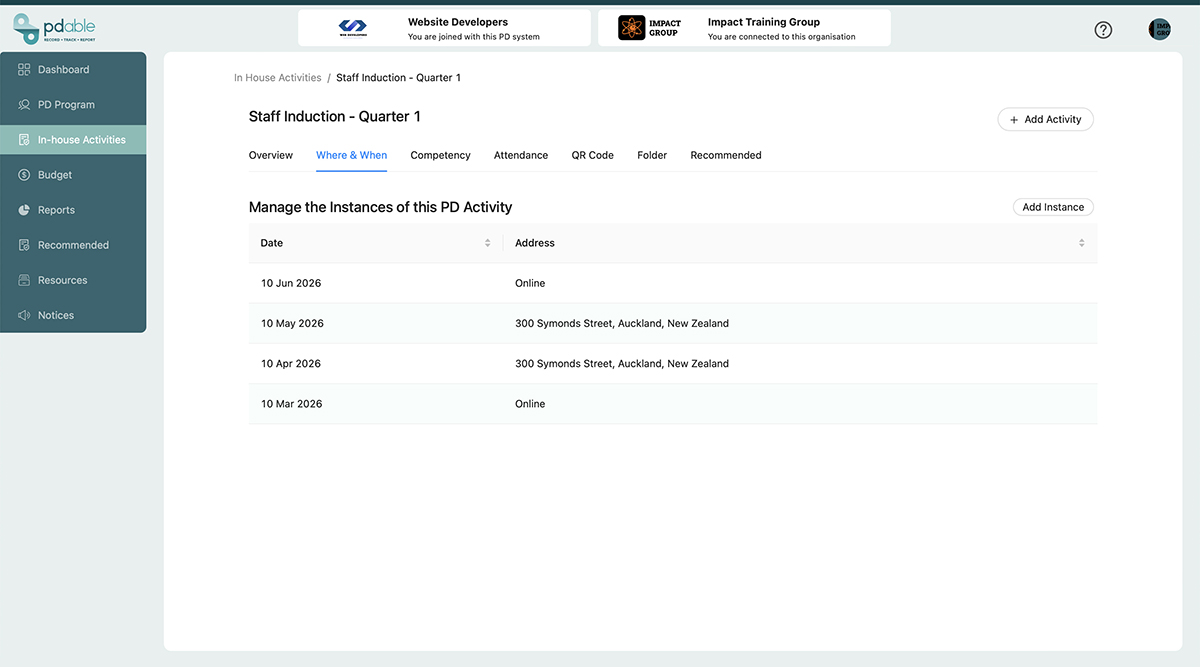The height and width of the screenshot is (667, 1200).
Task: Click the pdable logo
Action: click(54, 28)
